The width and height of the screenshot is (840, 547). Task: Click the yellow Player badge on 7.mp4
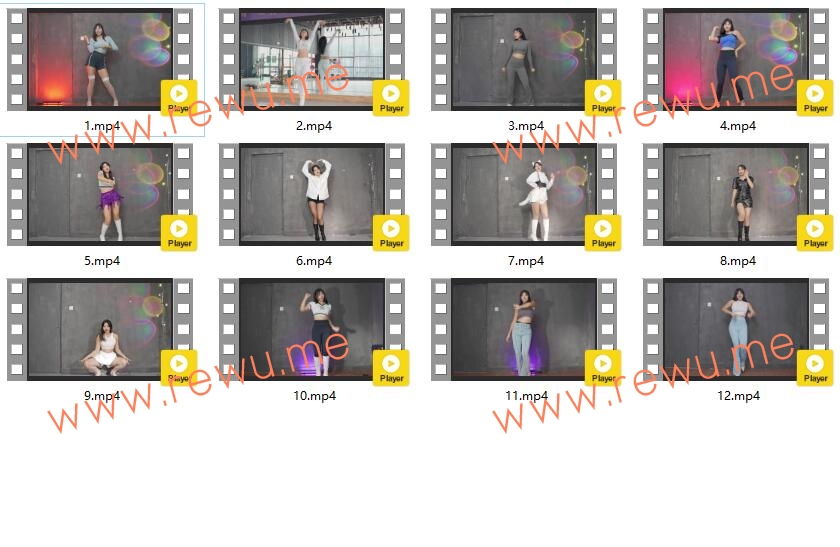point(604,233)
